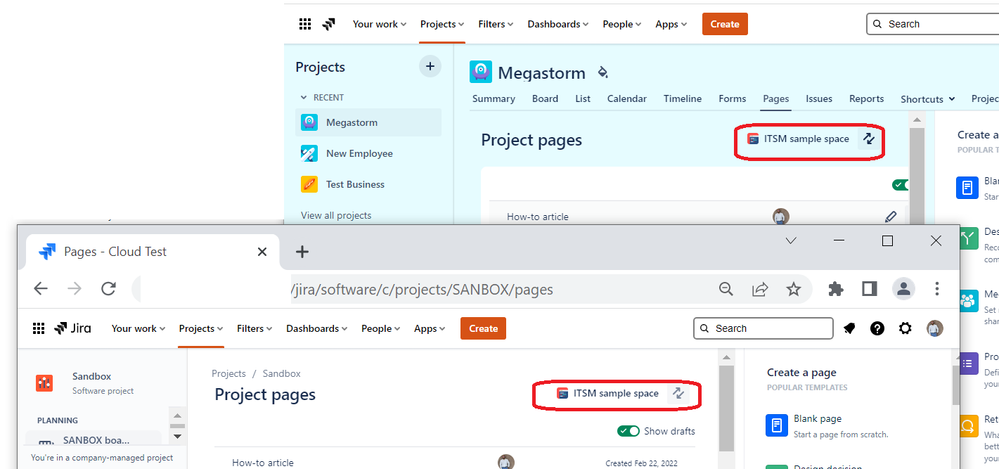The image size is (999, 469).
Task: Click Search field in Megastorm window
Action: pos(932,24)
